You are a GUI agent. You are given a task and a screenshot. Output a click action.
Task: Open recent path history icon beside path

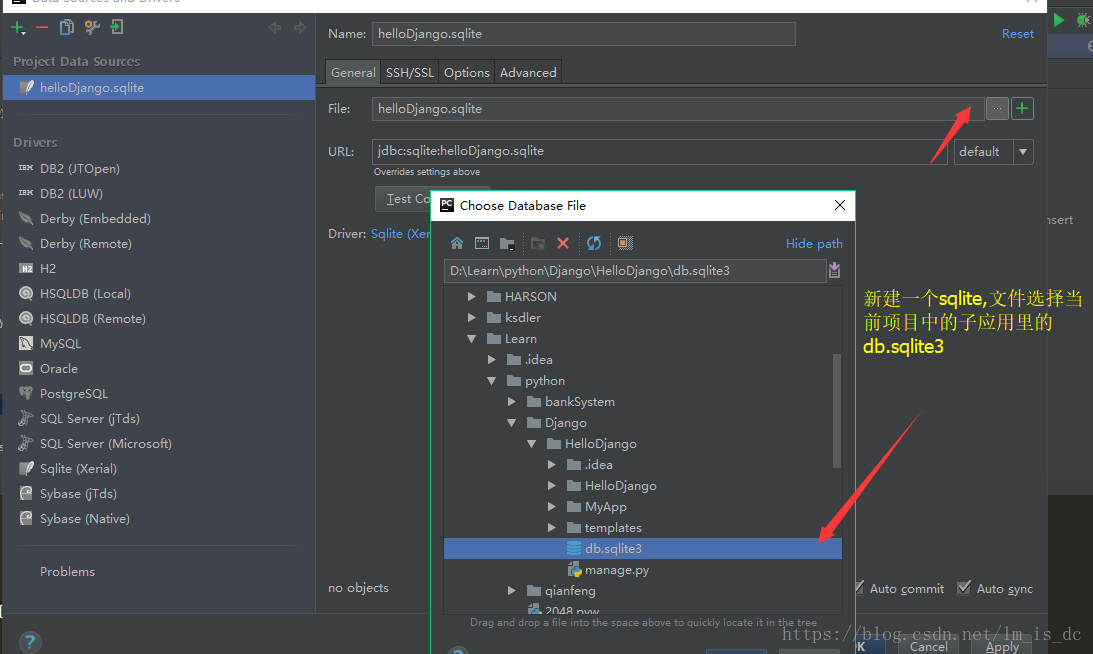(x=834, y=271)
